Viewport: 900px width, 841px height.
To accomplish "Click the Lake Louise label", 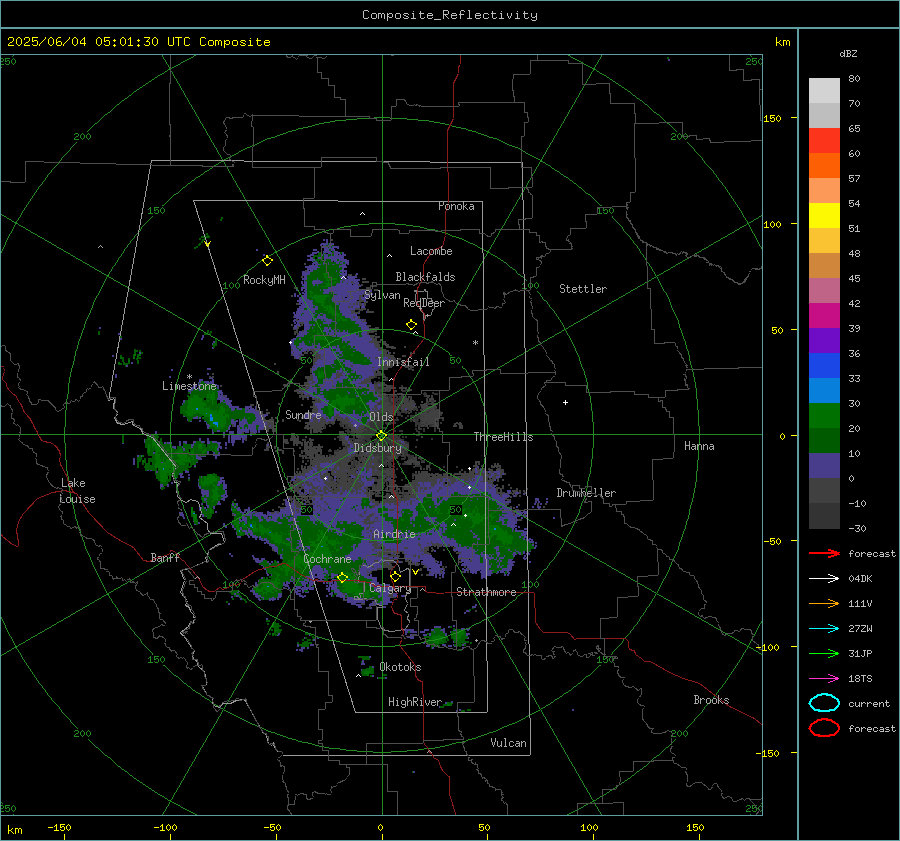I will 77,491.
